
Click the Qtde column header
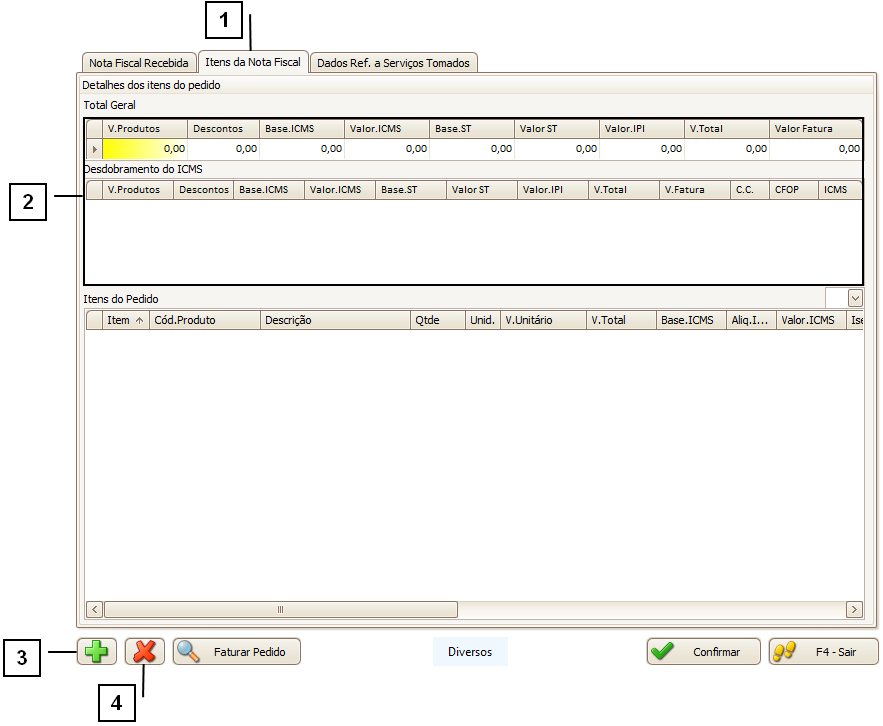point(438,320)
